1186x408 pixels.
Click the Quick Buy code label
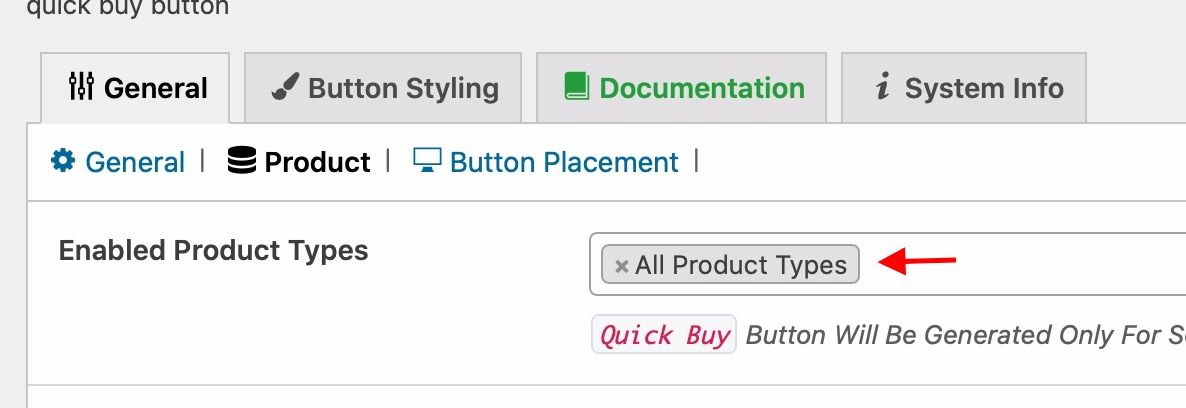coord(664,335)
